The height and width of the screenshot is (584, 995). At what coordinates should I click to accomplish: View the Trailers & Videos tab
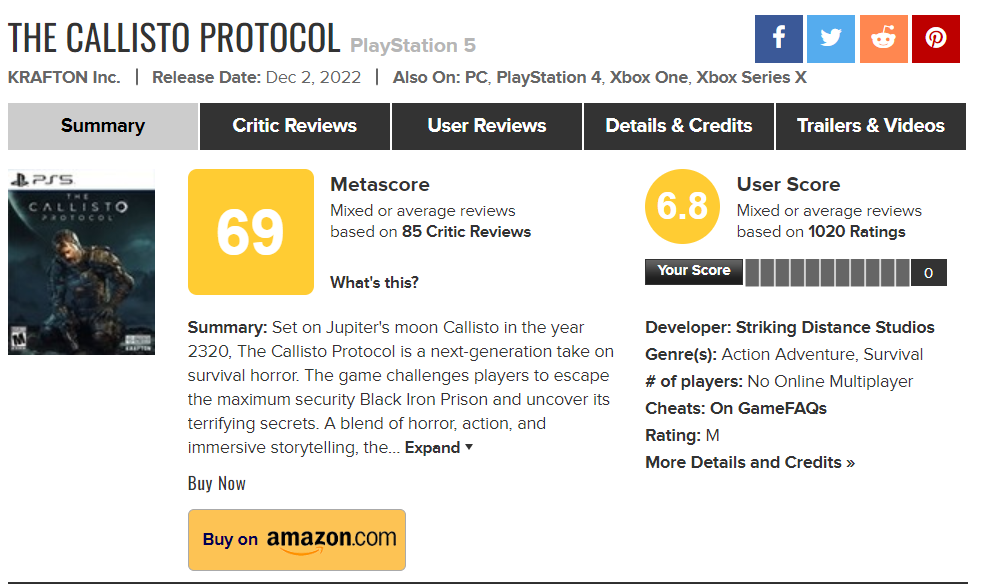pos(871,126)
